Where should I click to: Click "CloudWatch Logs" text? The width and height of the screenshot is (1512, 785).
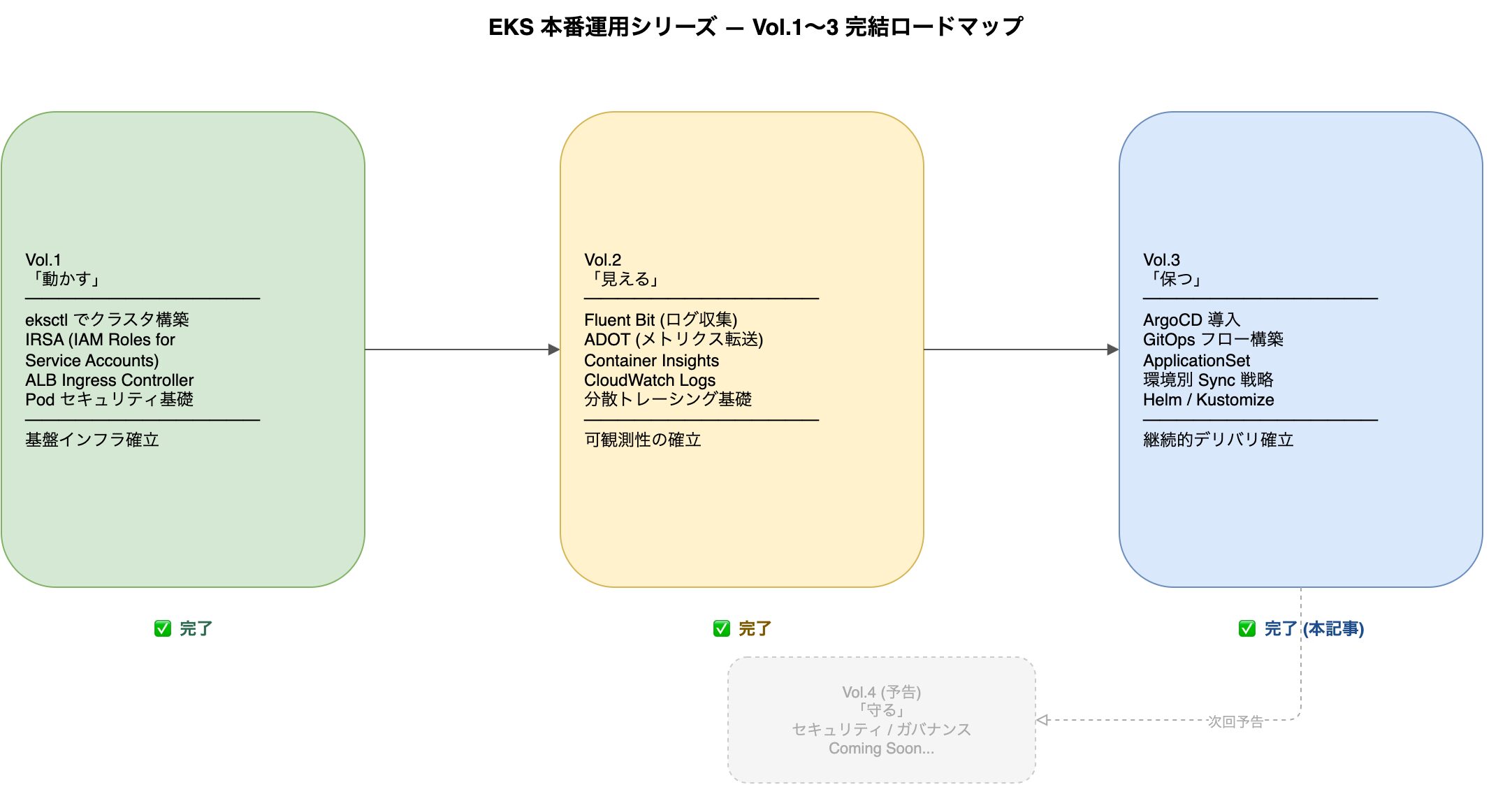pos(650,380)
